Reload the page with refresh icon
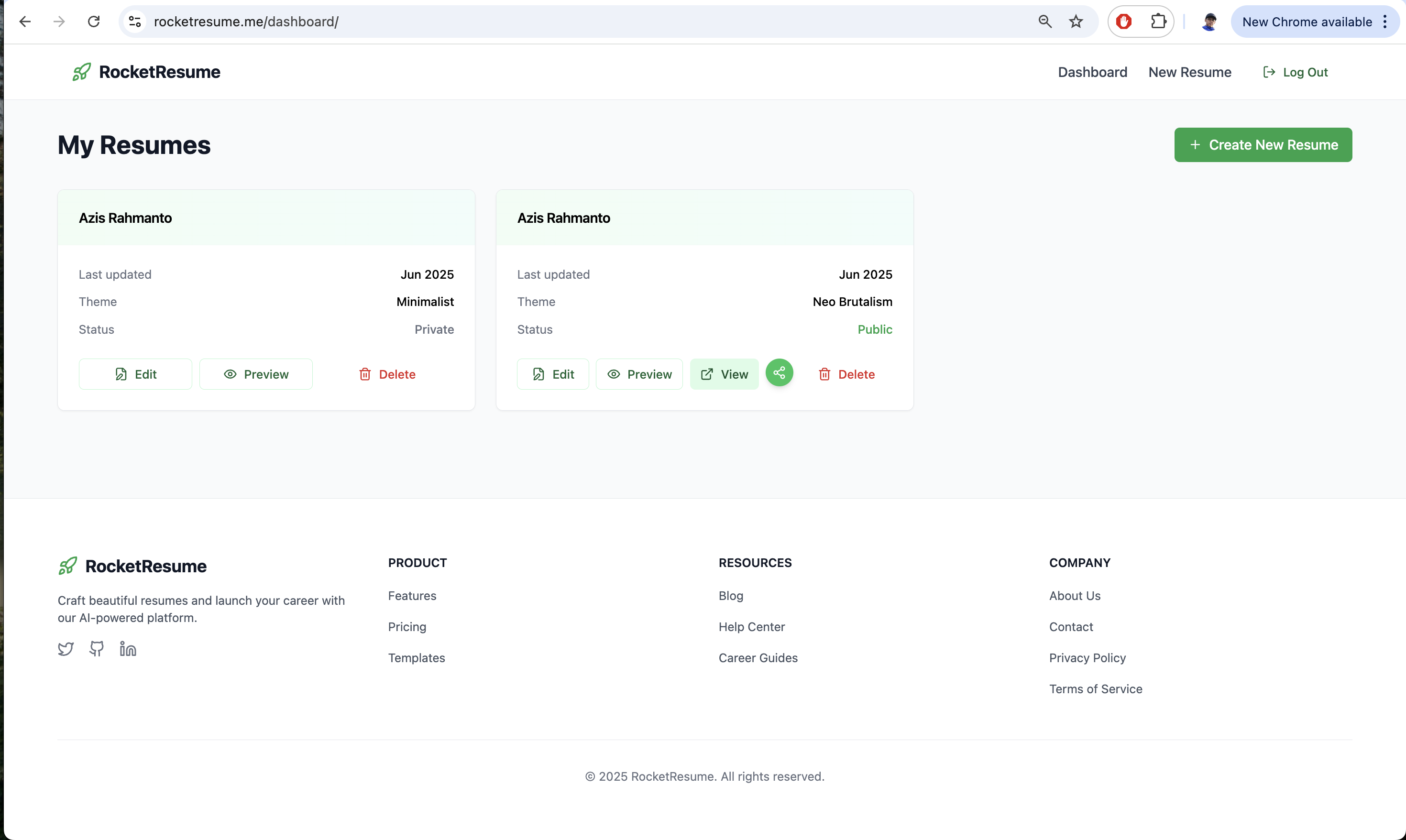The width and height of the screenshot is (1406, 840). 94,22
